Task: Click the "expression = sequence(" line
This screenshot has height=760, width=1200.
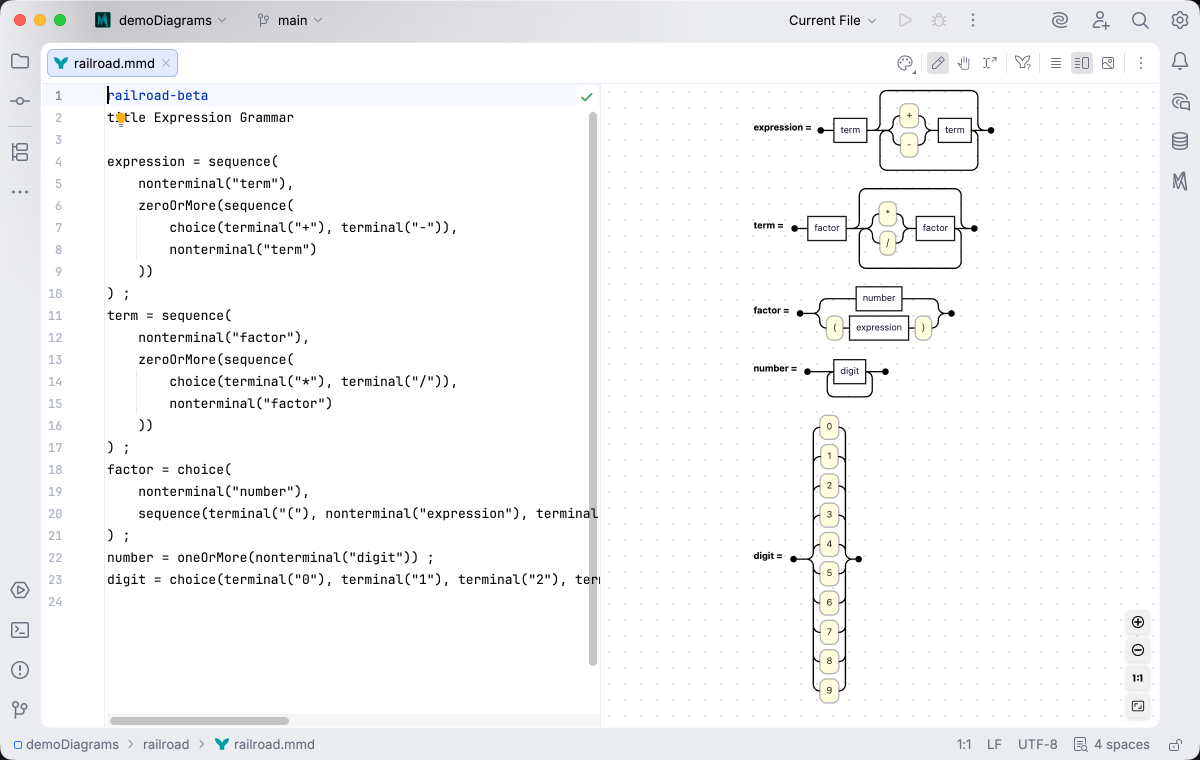Action: [192, 162]
